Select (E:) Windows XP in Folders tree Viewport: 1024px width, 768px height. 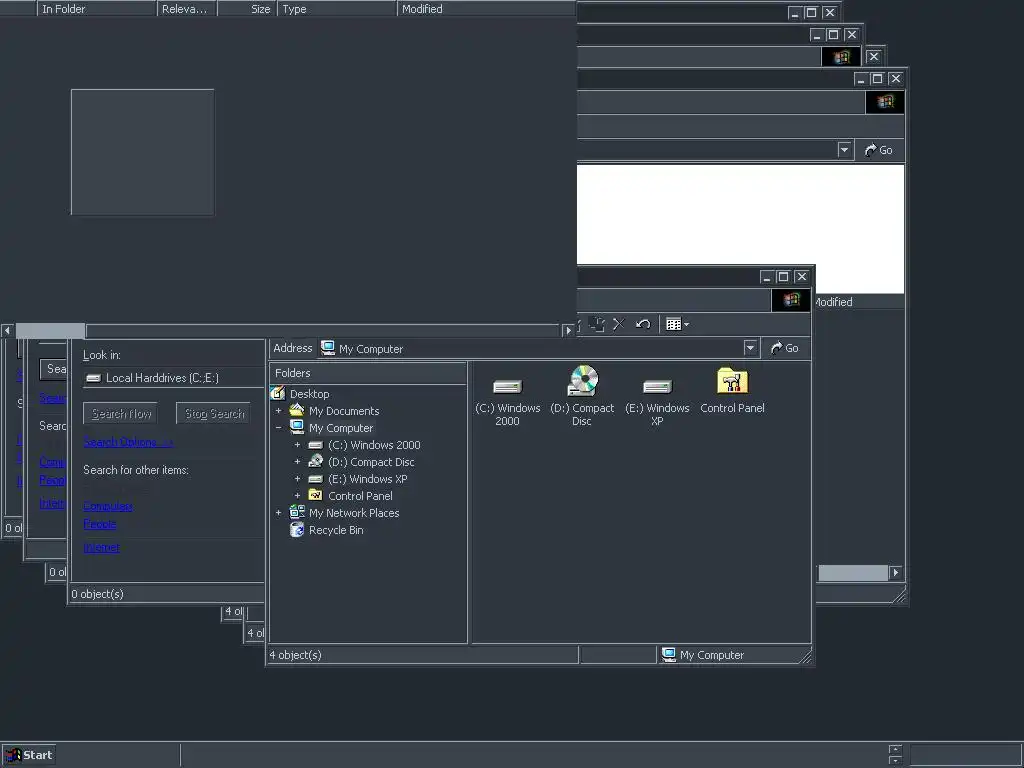(x=368, y=479)
